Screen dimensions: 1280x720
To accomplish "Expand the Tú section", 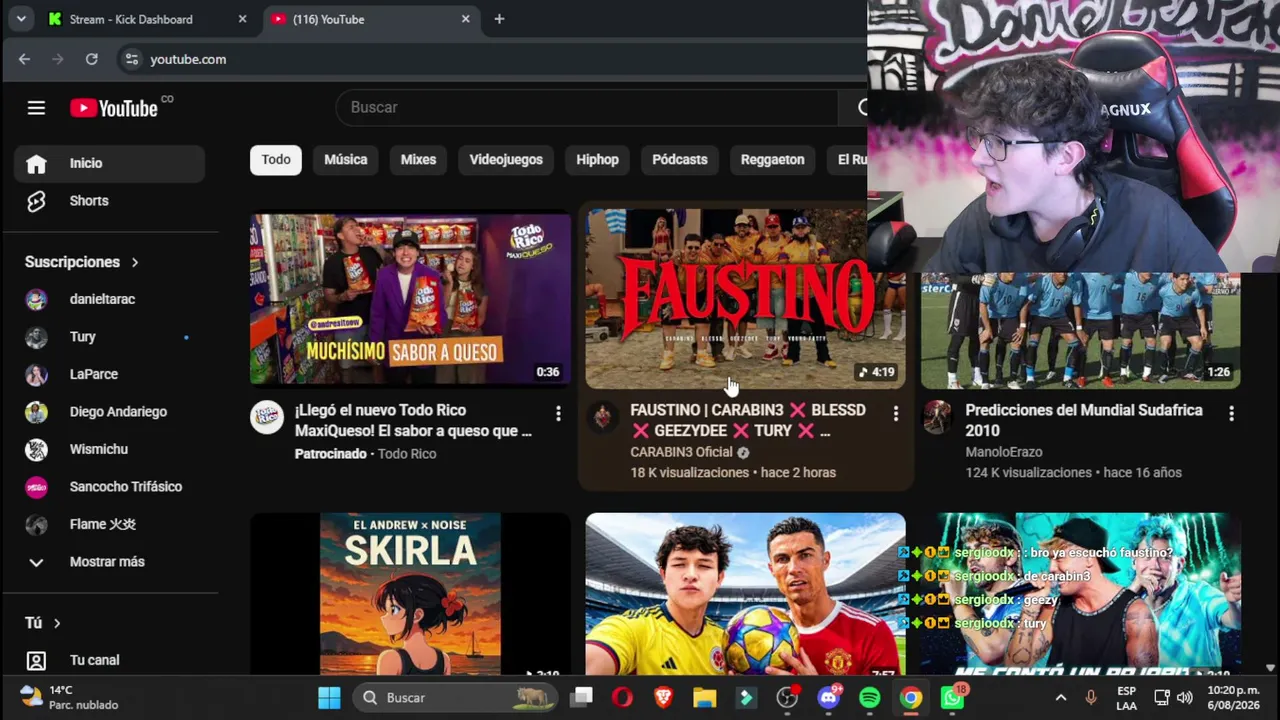I will tap(43, 623).
